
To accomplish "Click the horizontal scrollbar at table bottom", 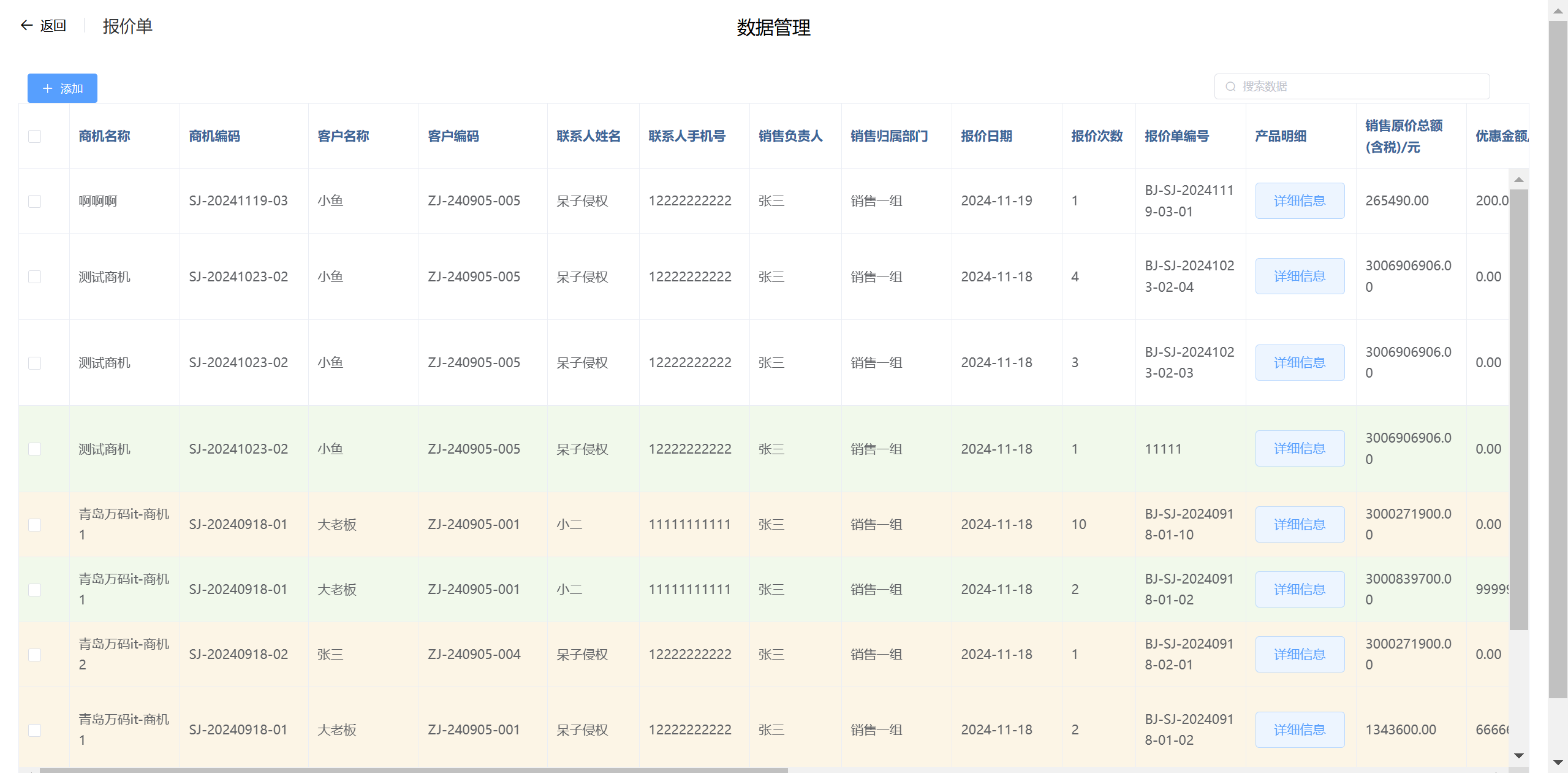I will point(414,770).
